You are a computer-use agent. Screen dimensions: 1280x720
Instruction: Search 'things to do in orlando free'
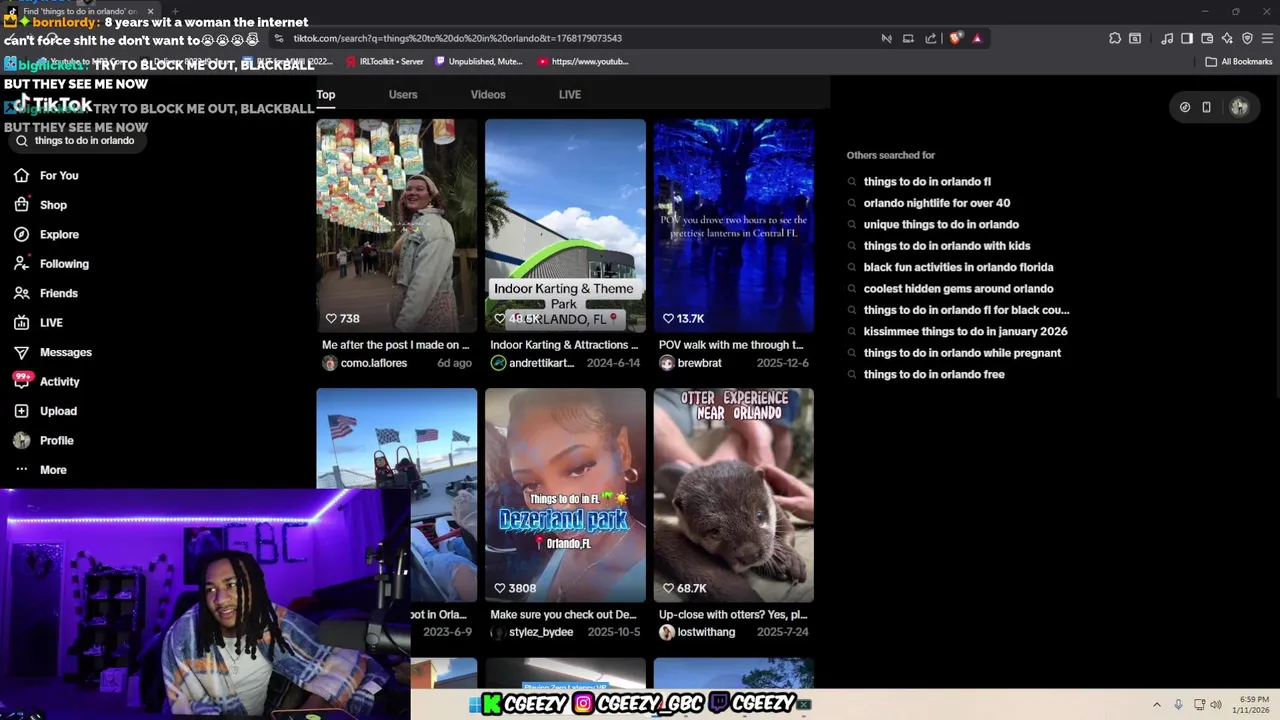pos(934,374)
